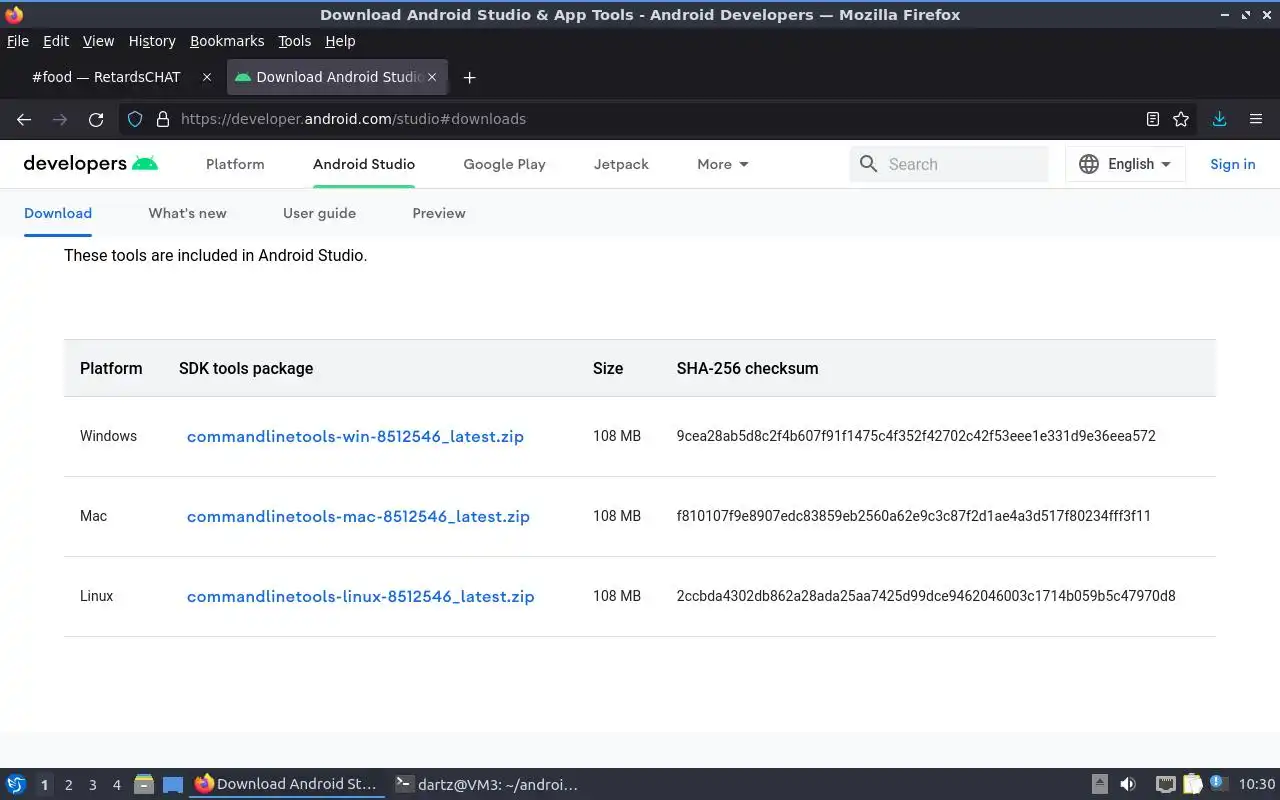1280x800 pixels.
Task: Download commandlinetools-mac-8512546_latest.zip
Action: point(358,516)
